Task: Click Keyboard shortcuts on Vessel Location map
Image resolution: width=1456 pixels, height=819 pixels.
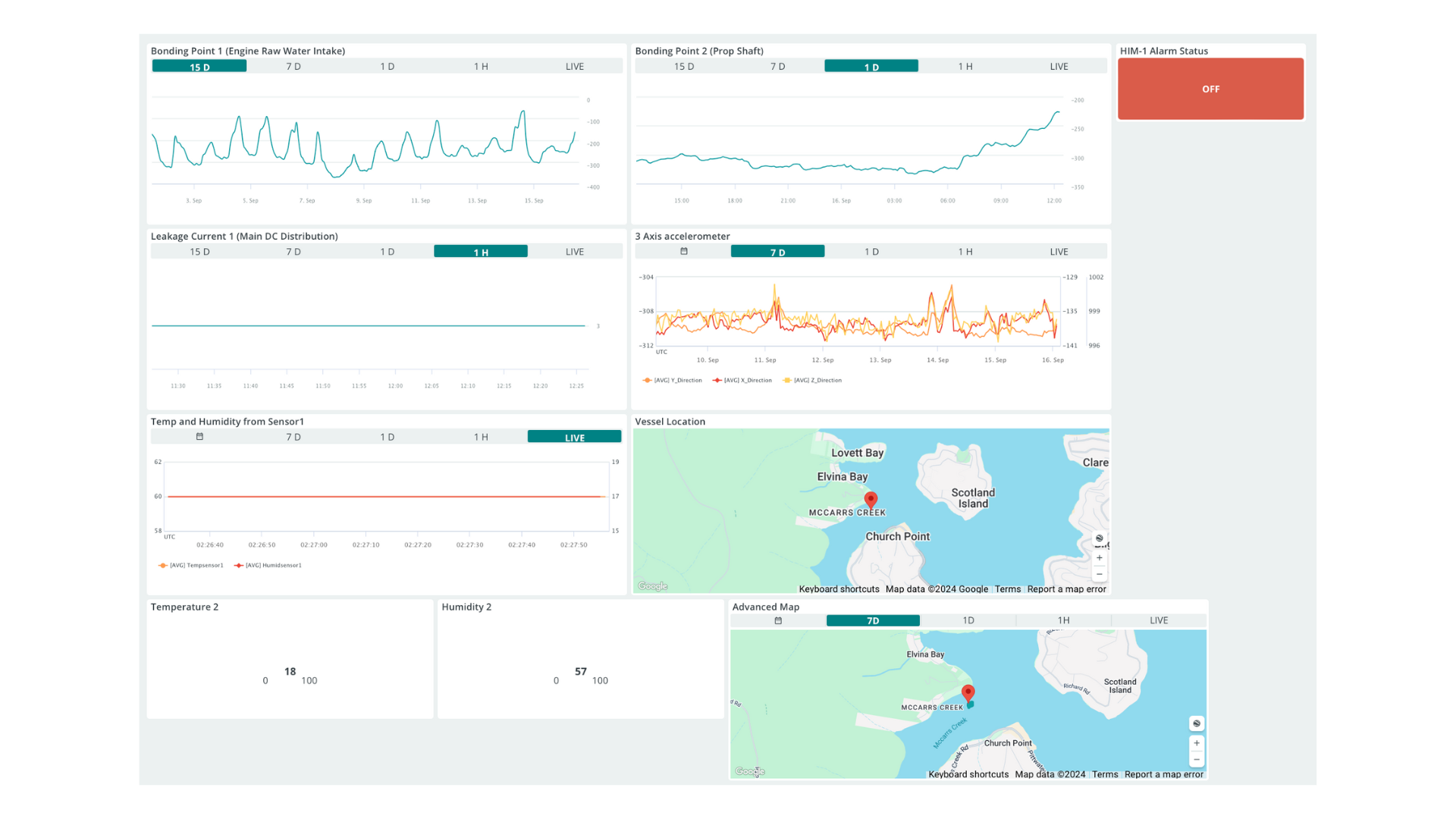Action: [x=839, y=589]
